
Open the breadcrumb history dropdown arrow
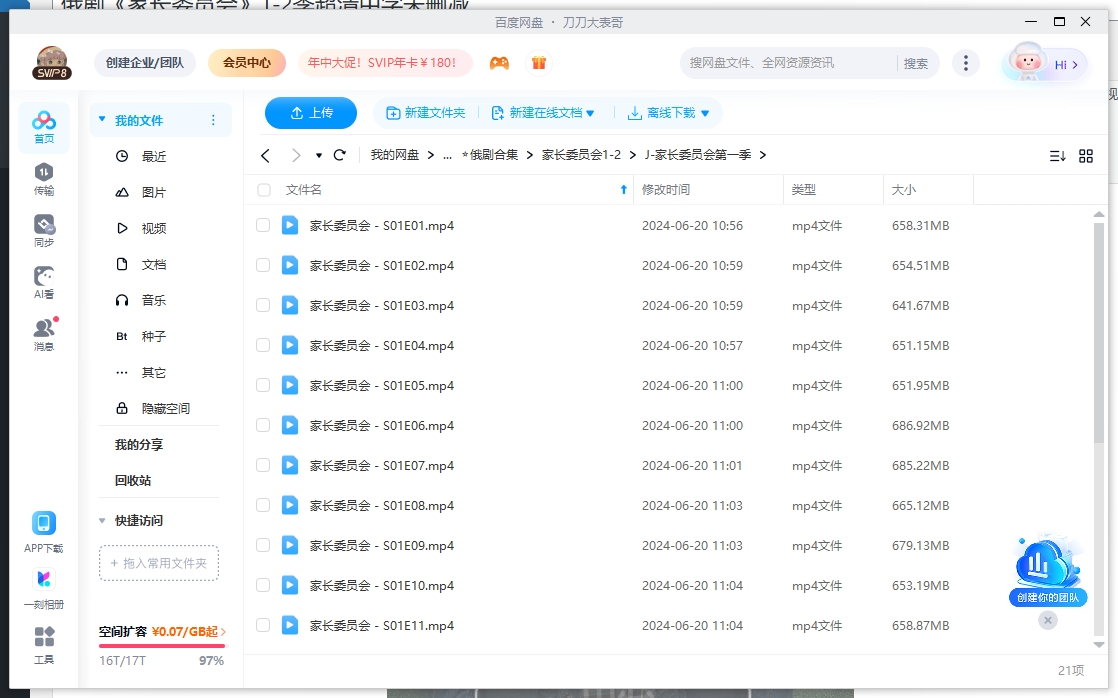pos(318,155)
